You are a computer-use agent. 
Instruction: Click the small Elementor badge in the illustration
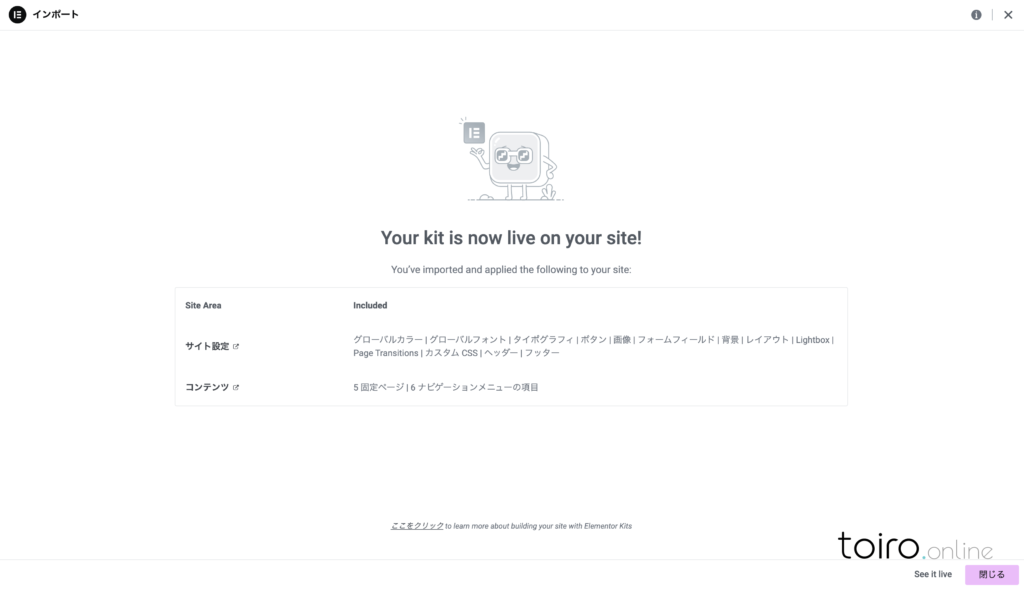(x=474, y=132)
